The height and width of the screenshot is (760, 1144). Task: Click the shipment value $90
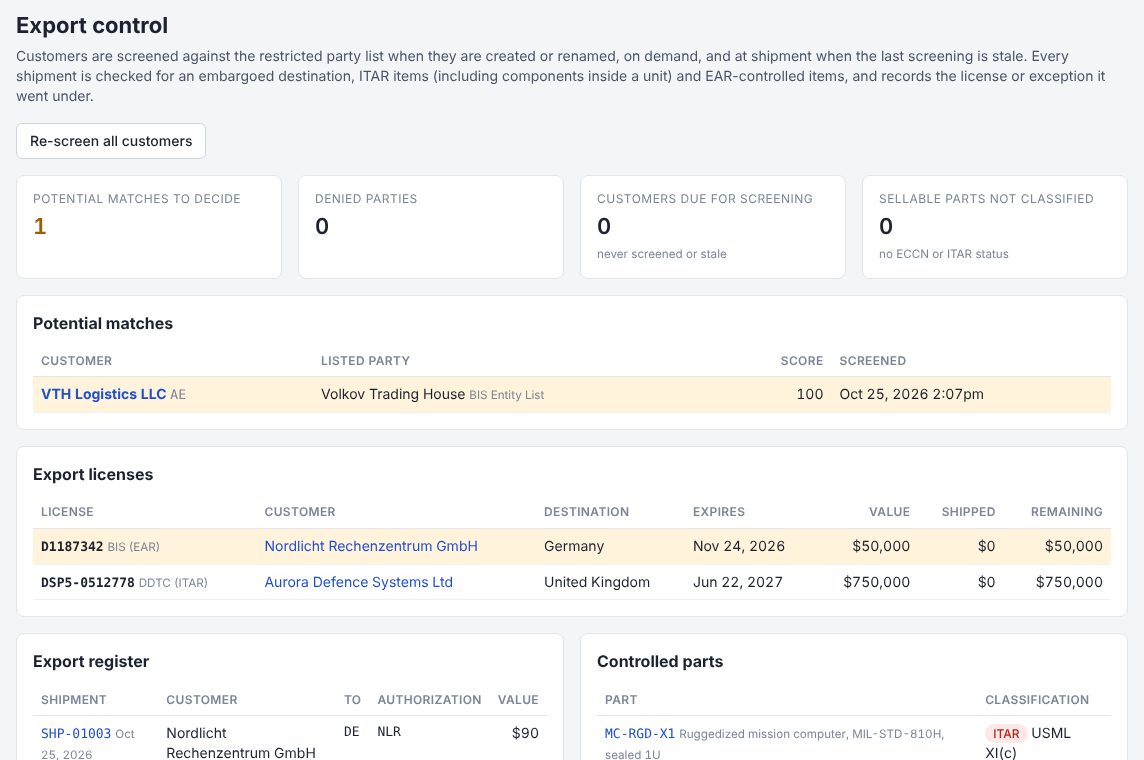(525, 733)
